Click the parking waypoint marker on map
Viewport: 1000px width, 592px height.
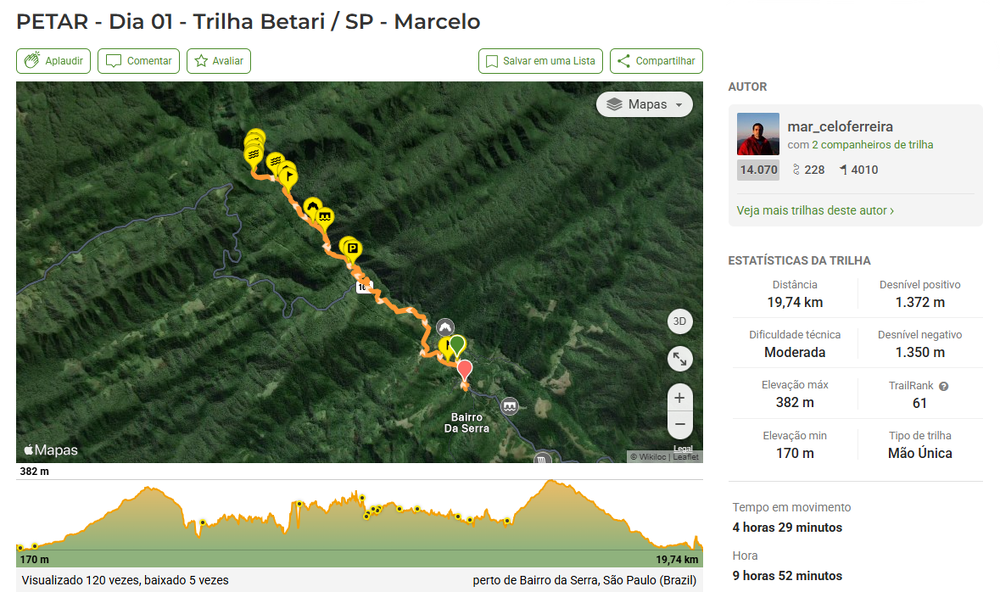(351, 248)
